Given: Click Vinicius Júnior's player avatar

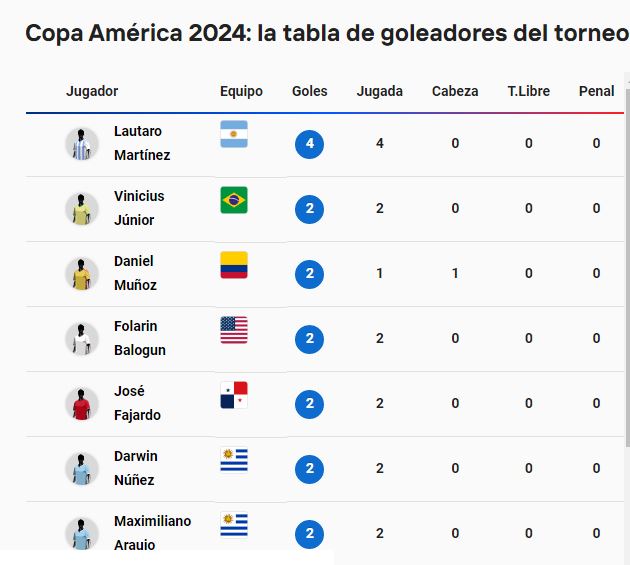Looking at the screenshot, I should point(82,209).
